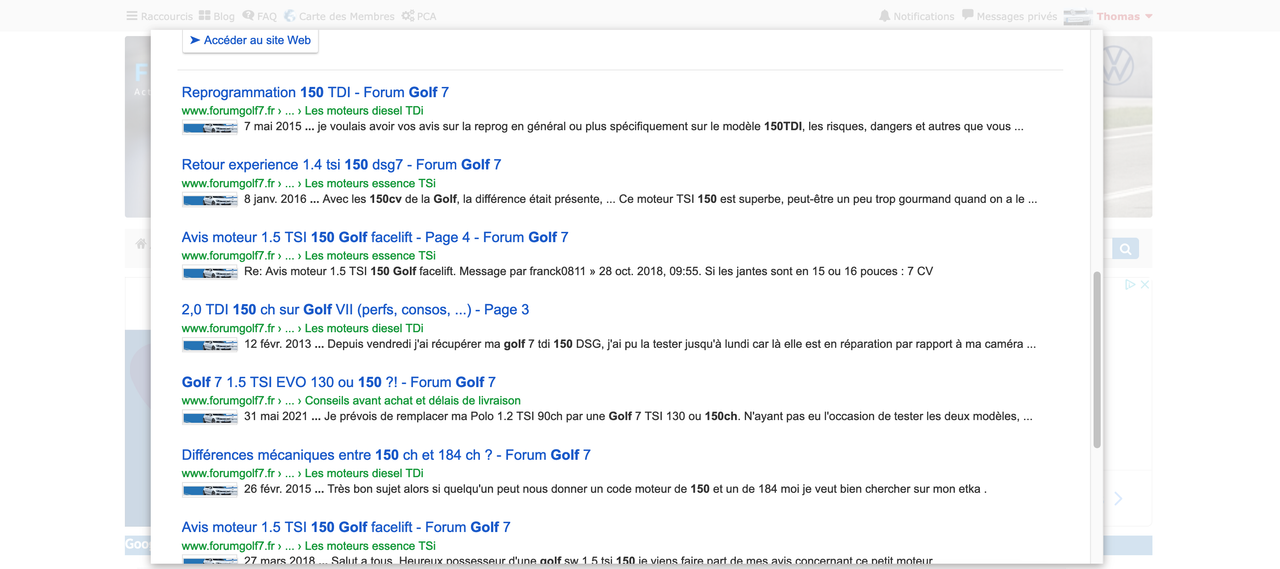Image resolution: width=1280 pixels, height=569 pixels.
Task: Click the arrow icon in Accéder au site Web
Action: tap(195, 40)
